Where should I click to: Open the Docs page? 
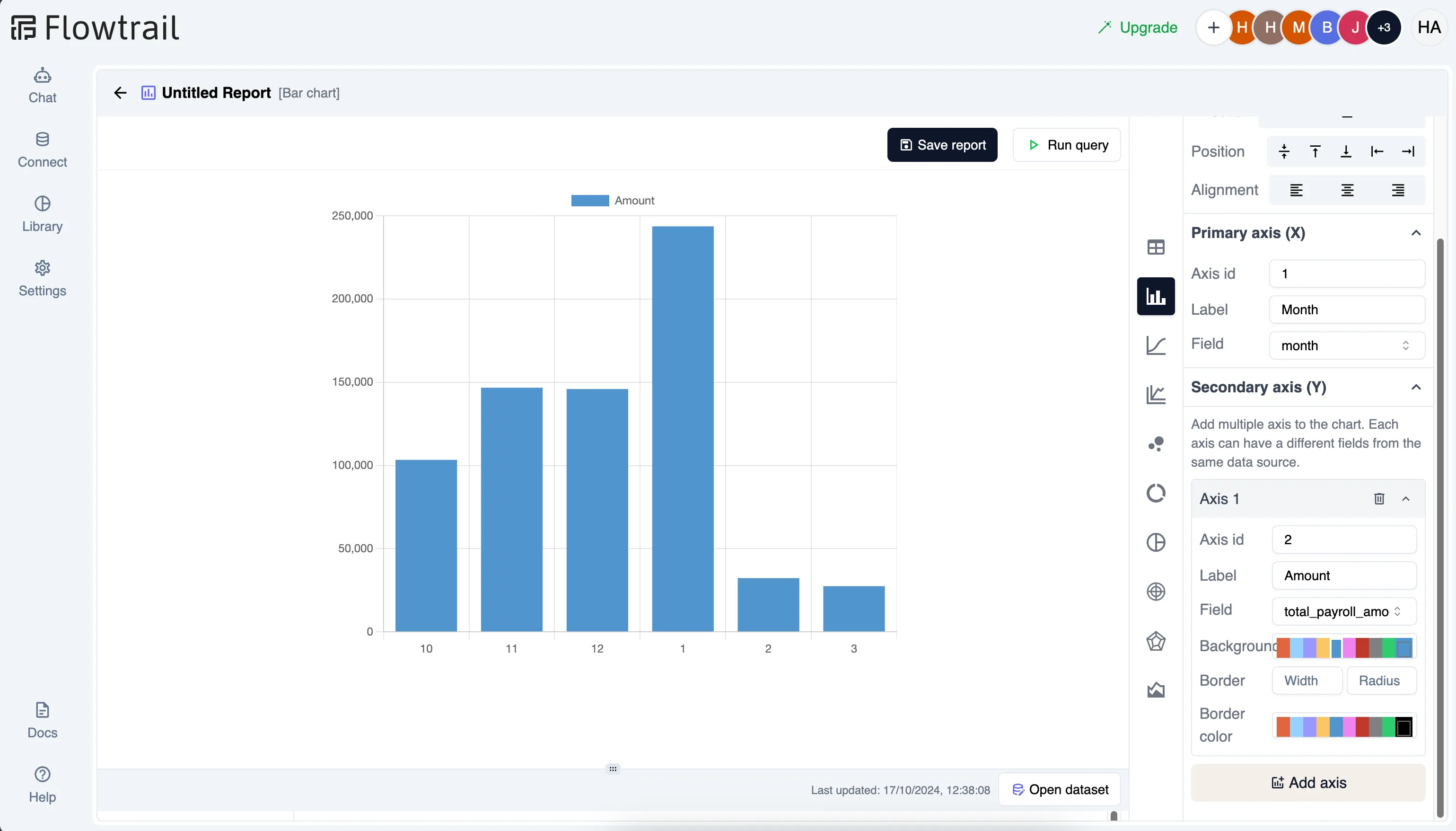42,721
